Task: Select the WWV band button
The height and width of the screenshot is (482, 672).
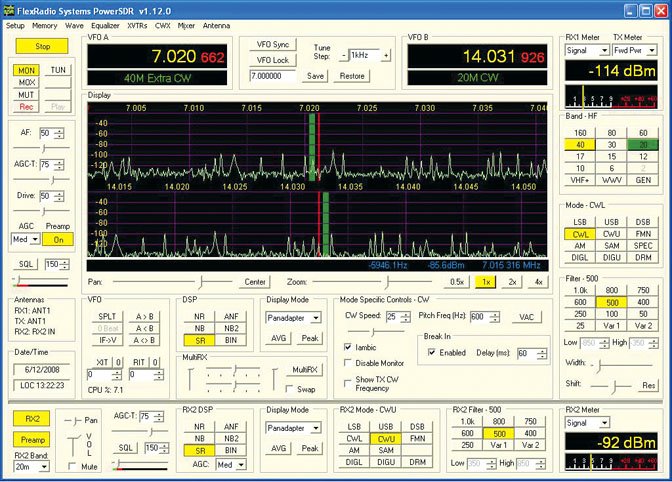Action: (612, 180)
